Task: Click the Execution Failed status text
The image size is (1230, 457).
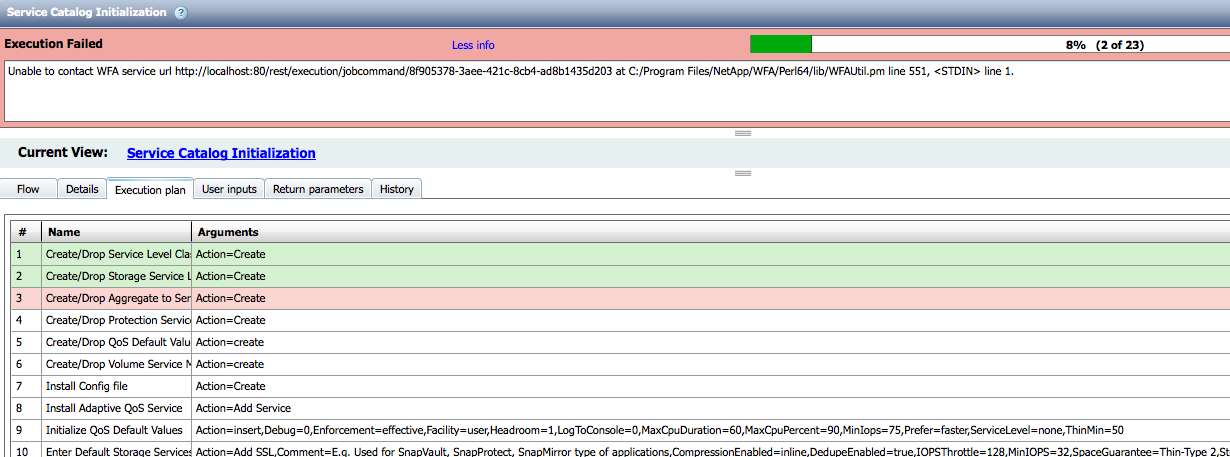Action: (x=54, y=44)
